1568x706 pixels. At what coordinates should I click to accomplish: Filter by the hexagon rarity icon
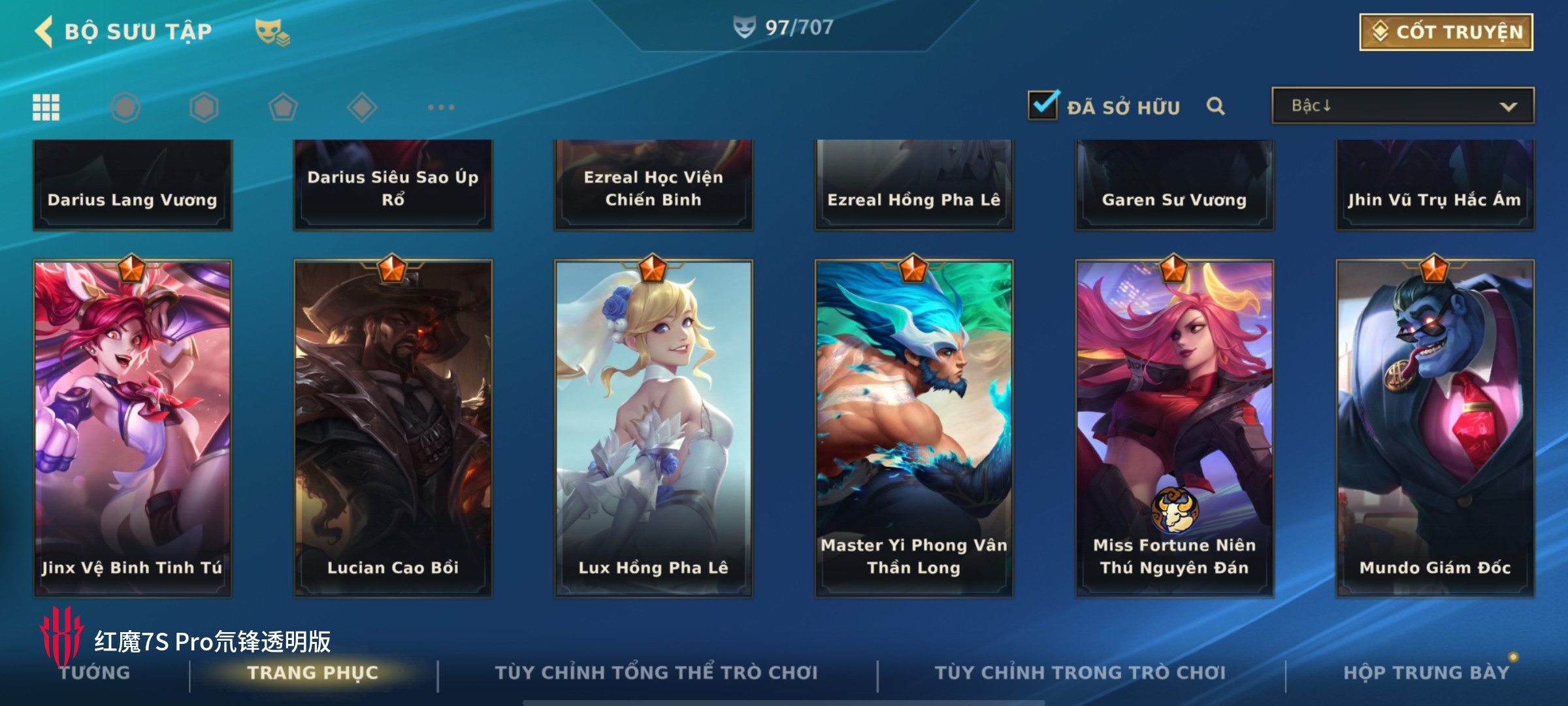click(x=204, y=107)
